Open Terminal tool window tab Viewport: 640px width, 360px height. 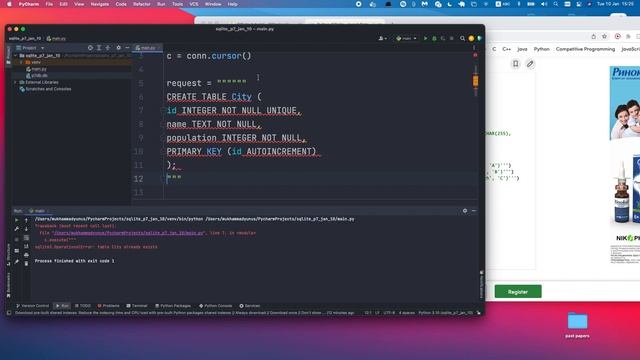[x=137, y=306]
